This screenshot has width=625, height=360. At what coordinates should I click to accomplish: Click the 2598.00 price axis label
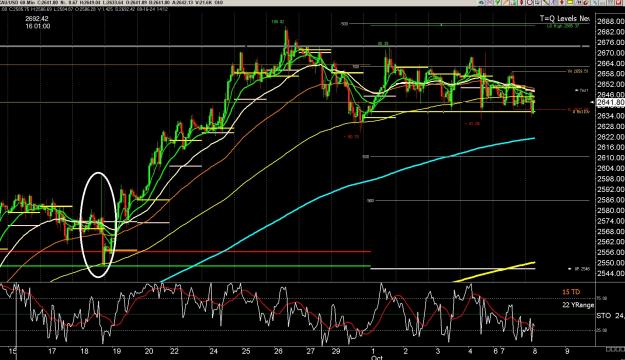pos(611,179)
